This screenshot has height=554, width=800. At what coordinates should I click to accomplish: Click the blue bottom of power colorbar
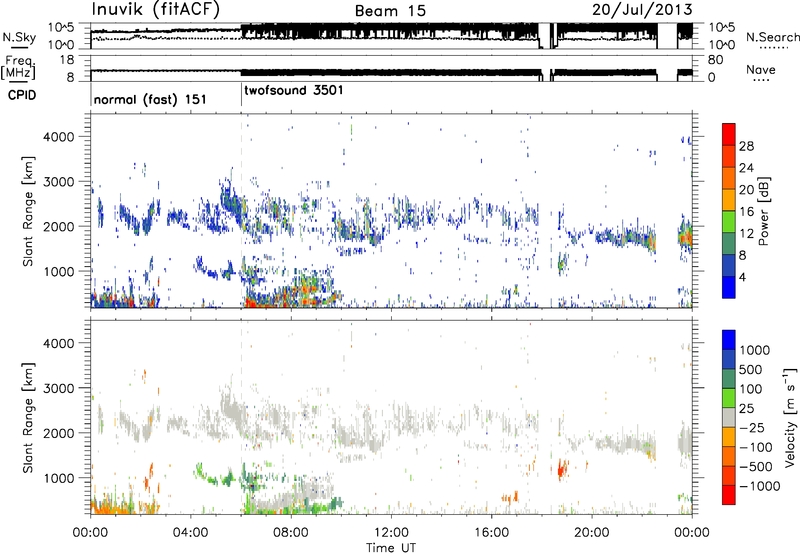click(x=729, y=288)
